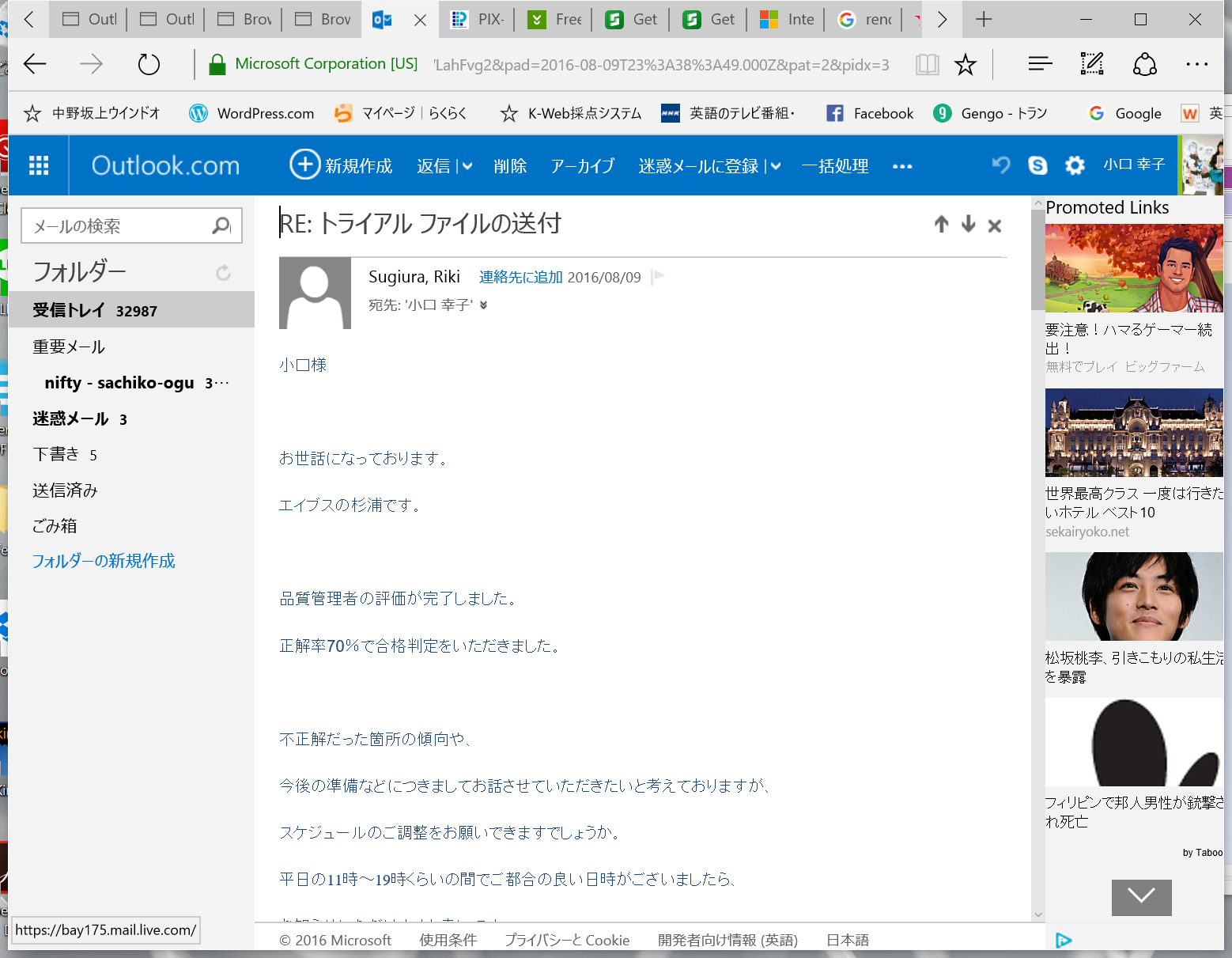Expand the junk mail dropdown arrow

tap(776, 166)
